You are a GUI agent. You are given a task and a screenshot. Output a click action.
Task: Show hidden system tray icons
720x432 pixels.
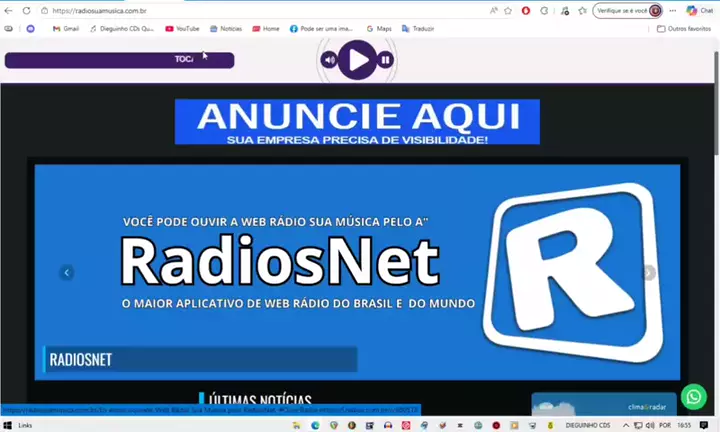625,425
